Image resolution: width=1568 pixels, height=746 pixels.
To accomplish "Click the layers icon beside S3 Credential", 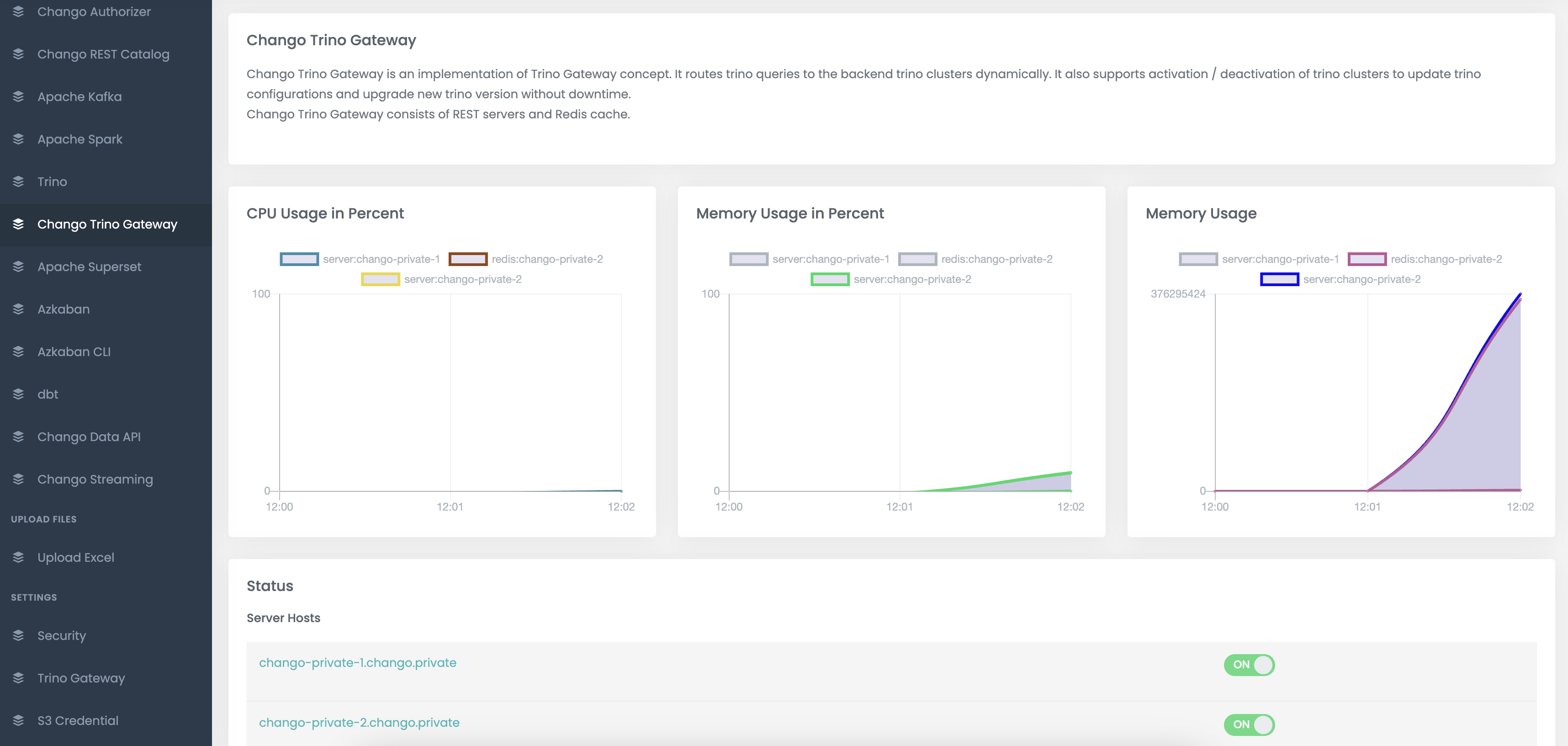I will 18,720.
